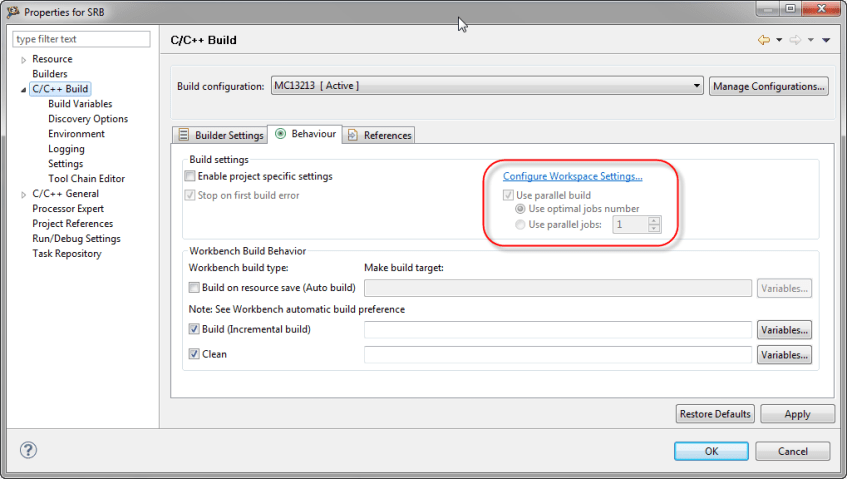Focus the type filter text field
This screenshot has width=847, height=479.
[x=81, y=39]
